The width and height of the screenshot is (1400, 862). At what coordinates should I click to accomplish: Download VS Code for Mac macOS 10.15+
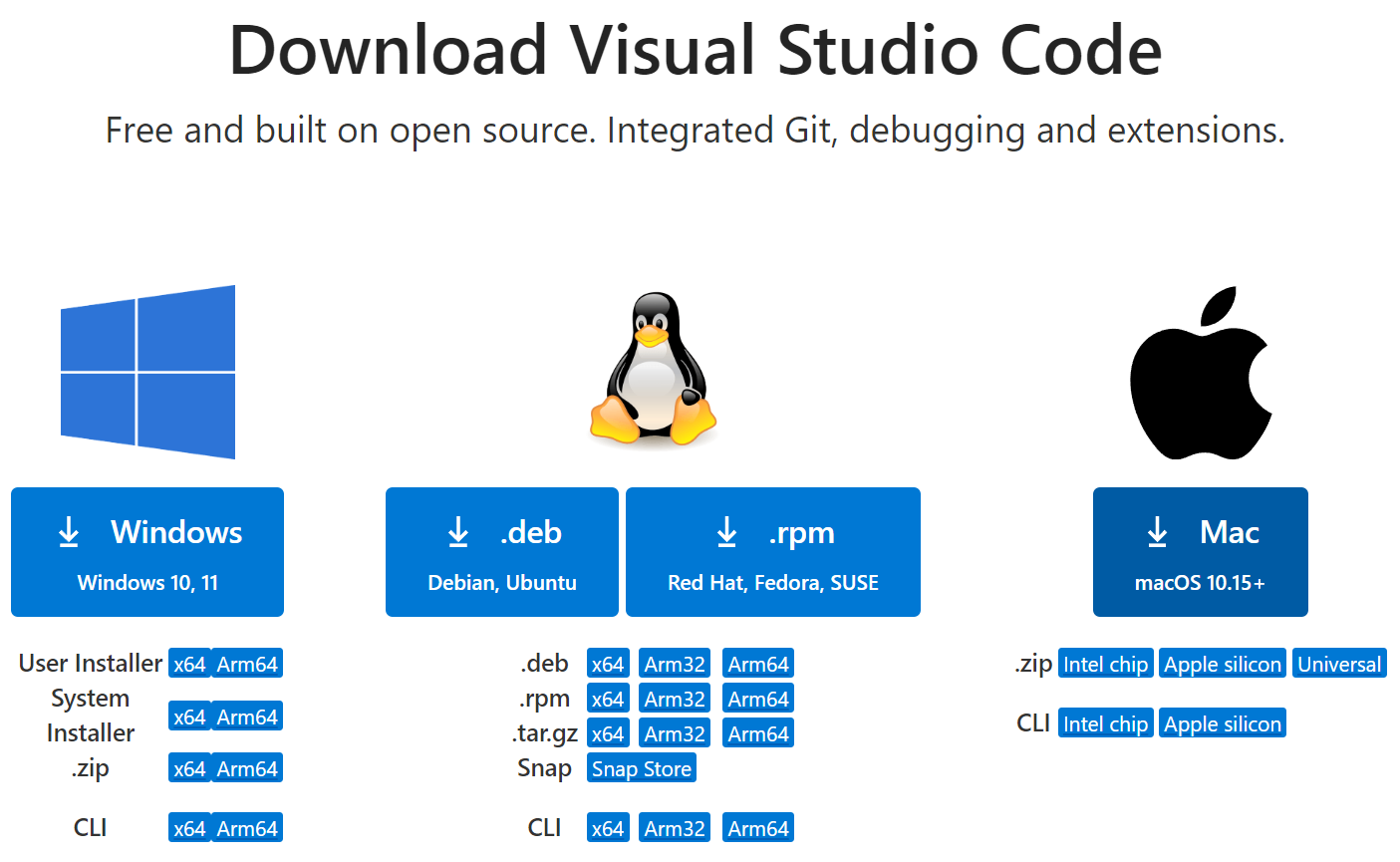point(1201,552)
